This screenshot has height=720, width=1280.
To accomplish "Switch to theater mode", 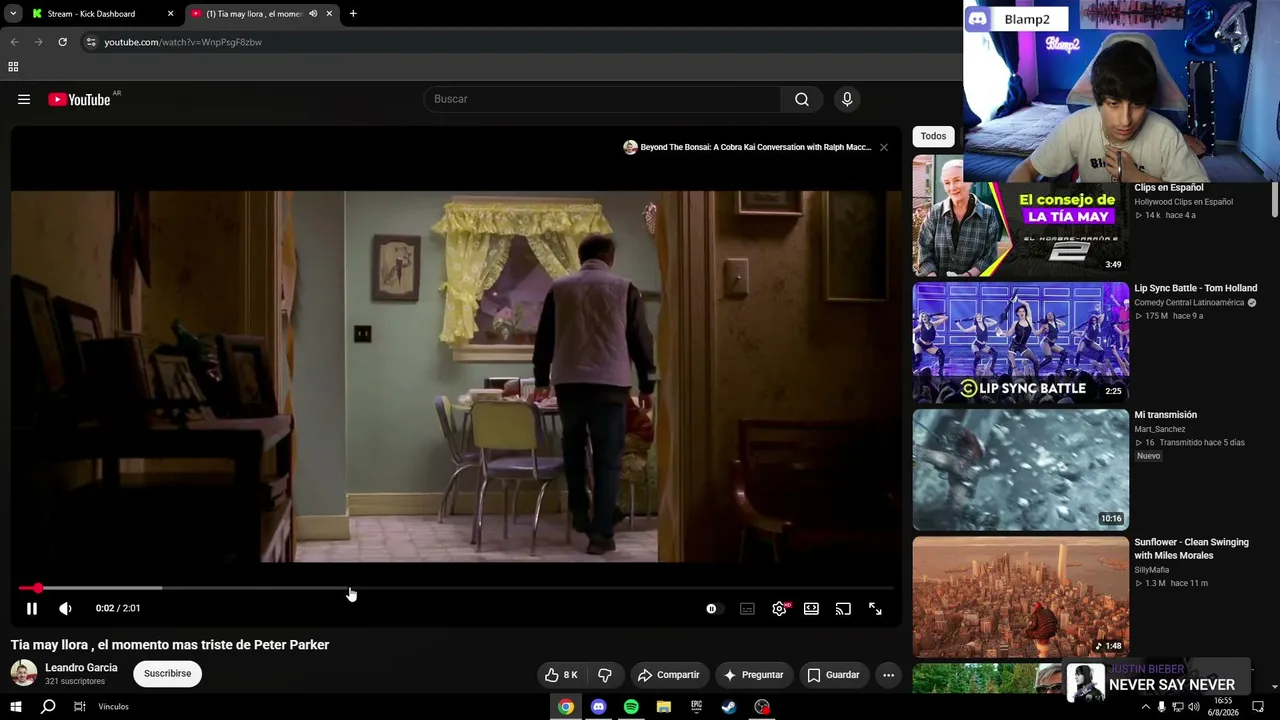I will pos(811,608).
